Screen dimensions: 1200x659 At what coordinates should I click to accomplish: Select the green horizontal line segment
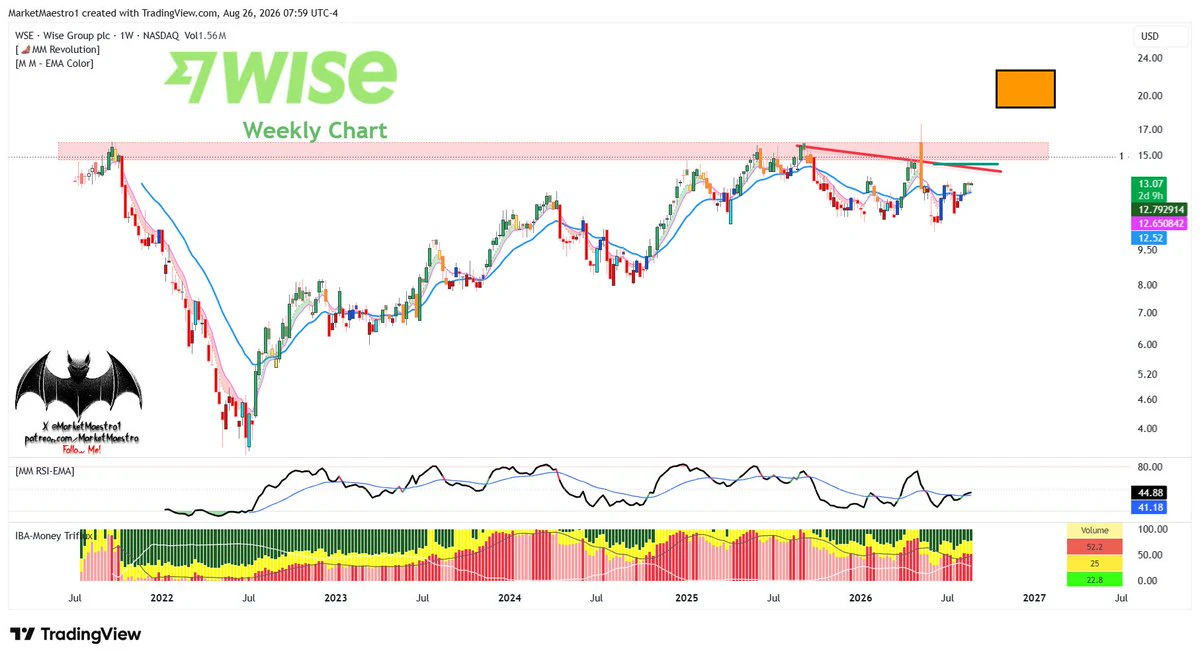tap(964, 164)
